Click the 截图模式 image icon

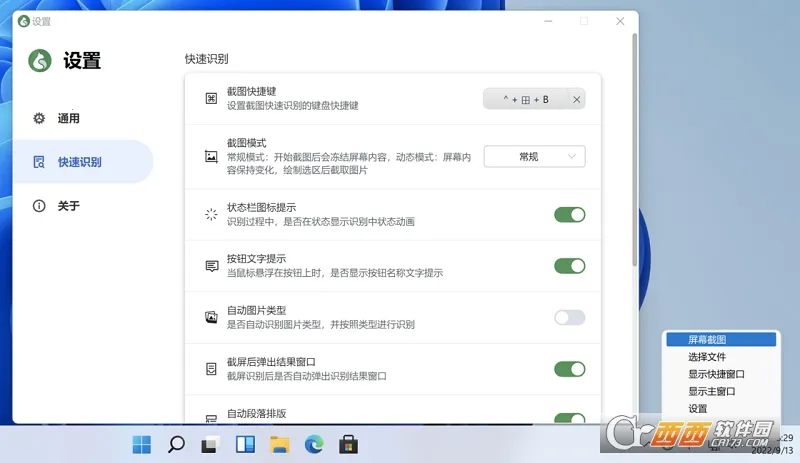(x=211, y=156)
